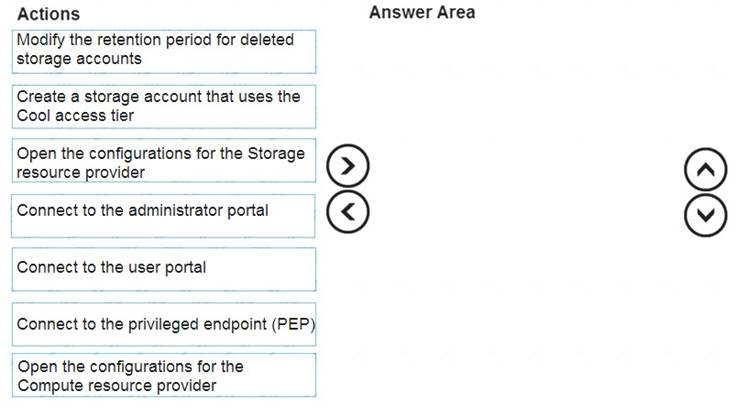748x410 pixels.
Task: Select 'Open the configurations for the Storage resource provider'
Action: point(164,160)
